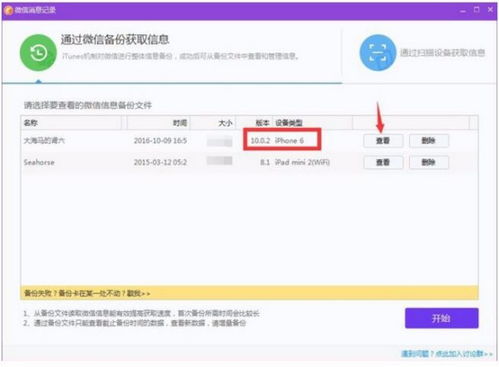
Task: Click 查看 for the iPhone 6 backup
Action: [383, 141]
